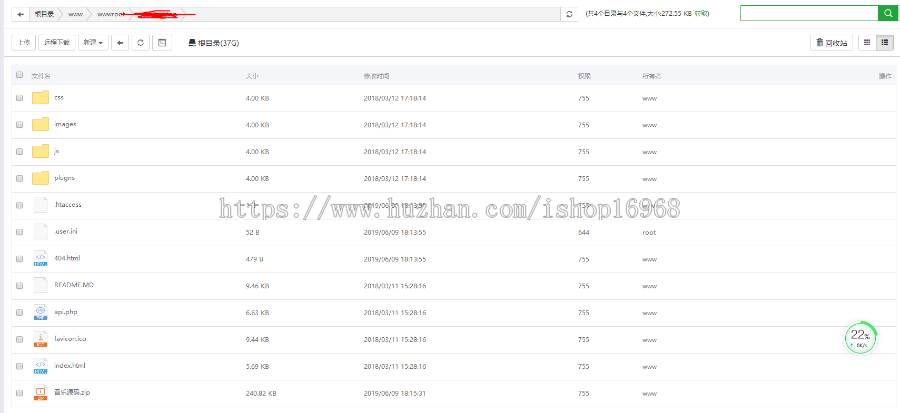The image size is (900, 413).
Task: Click the 22% circular progress widget
Action: [x=860, y=338]
